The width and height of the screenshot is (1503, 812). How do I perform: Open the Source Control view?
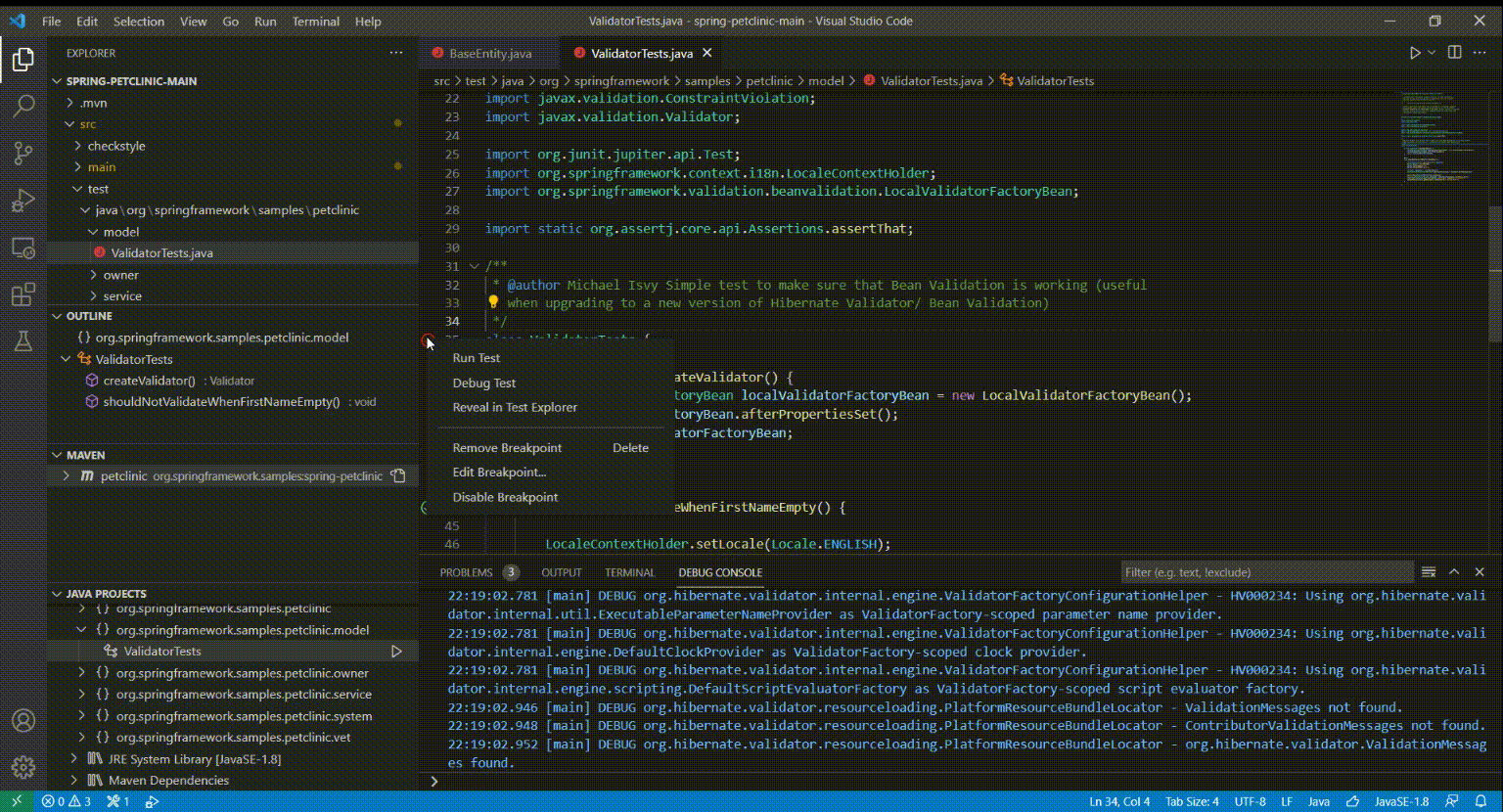click(23, 153)
